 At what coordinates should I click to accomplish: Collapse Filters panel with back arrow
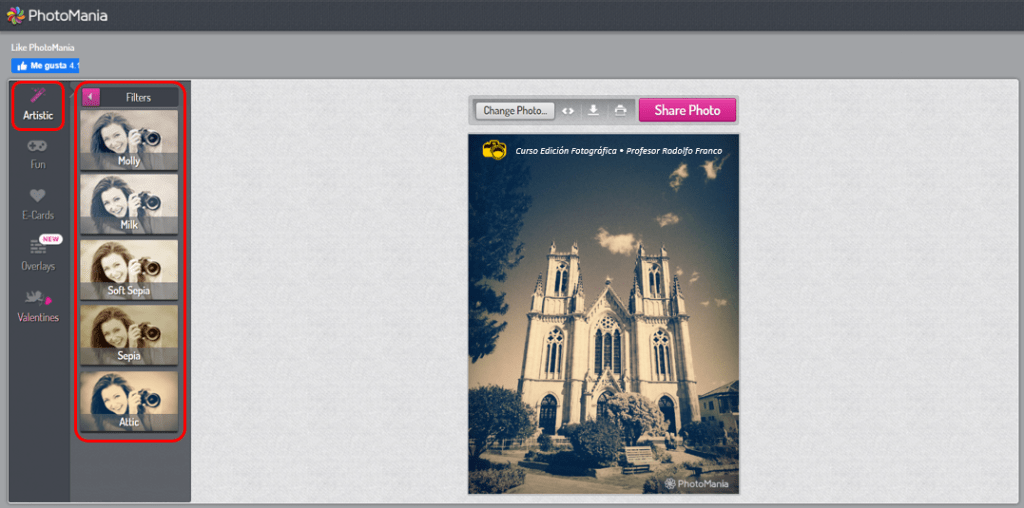pos(91,97)
